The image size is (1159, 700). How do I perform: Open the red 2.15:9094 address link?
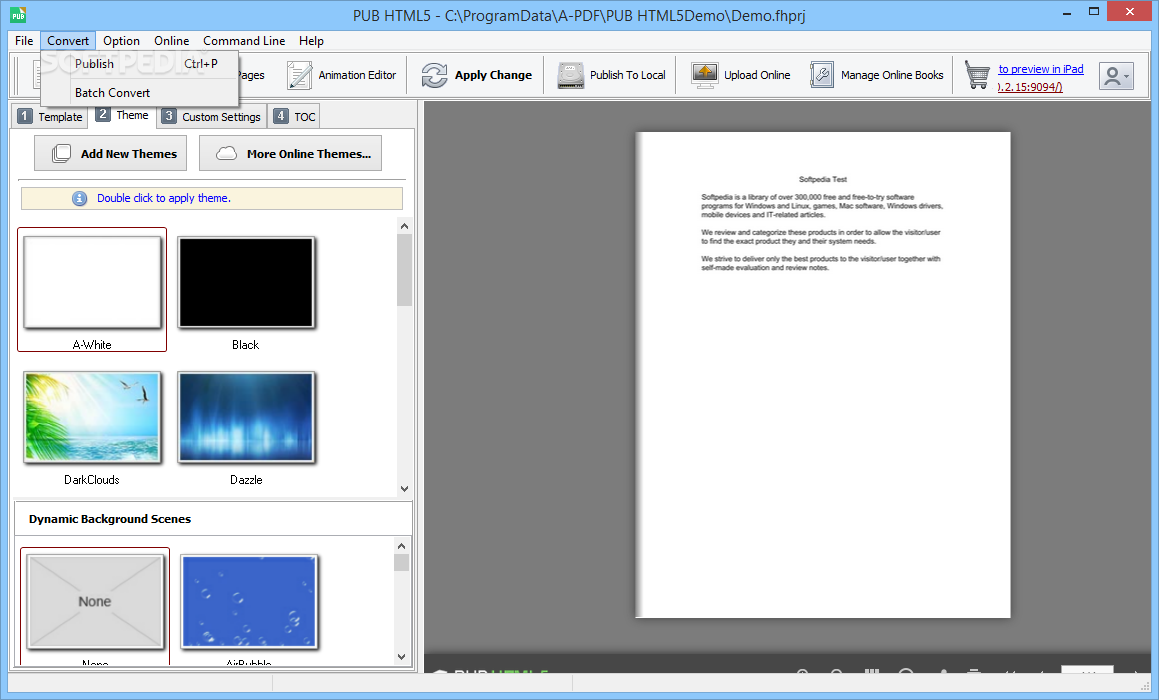(1030, 87)
